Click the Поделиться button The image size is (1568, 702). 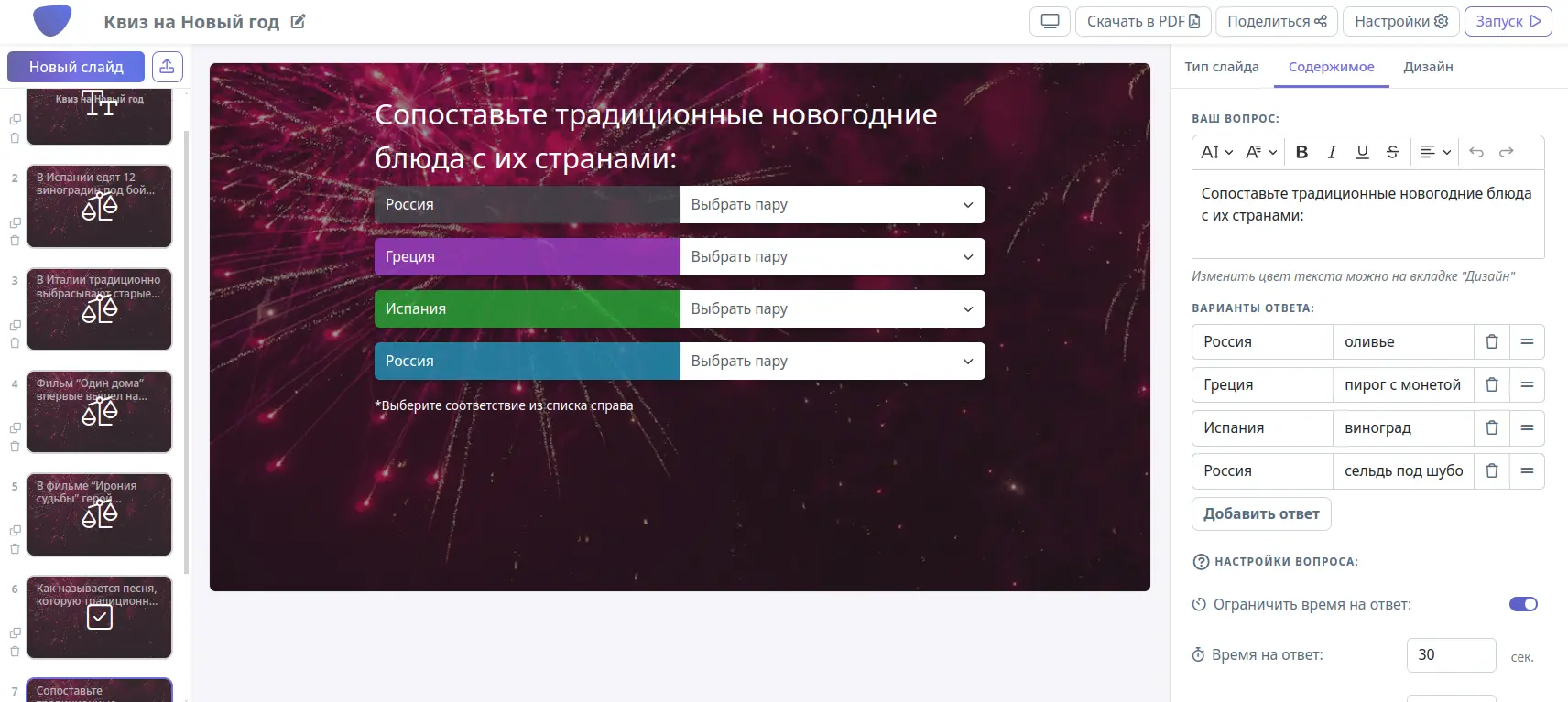1277,21
